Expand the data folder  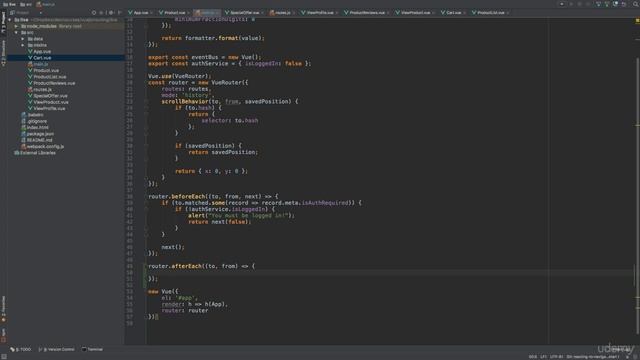click(x=23, y=39)
